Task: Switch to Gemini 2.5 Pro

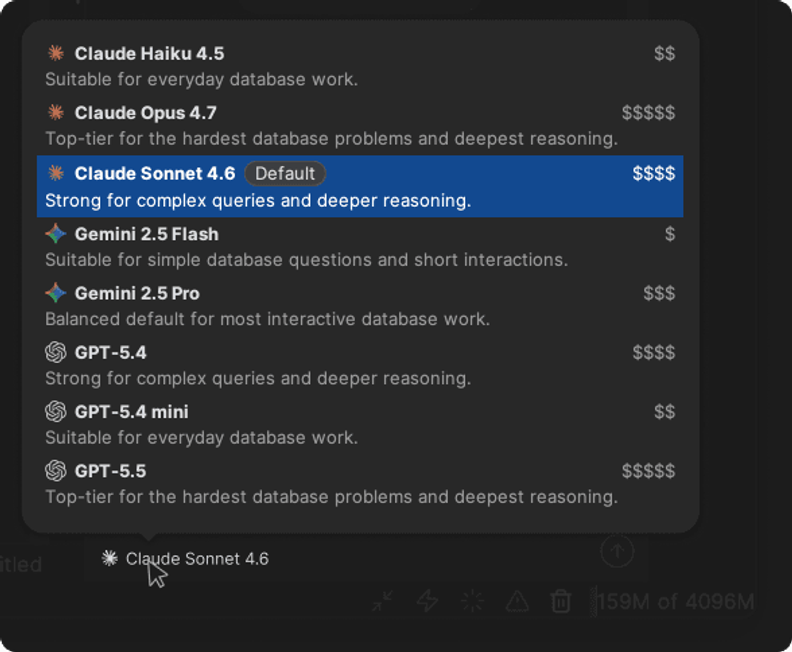Action: (360, 306)
